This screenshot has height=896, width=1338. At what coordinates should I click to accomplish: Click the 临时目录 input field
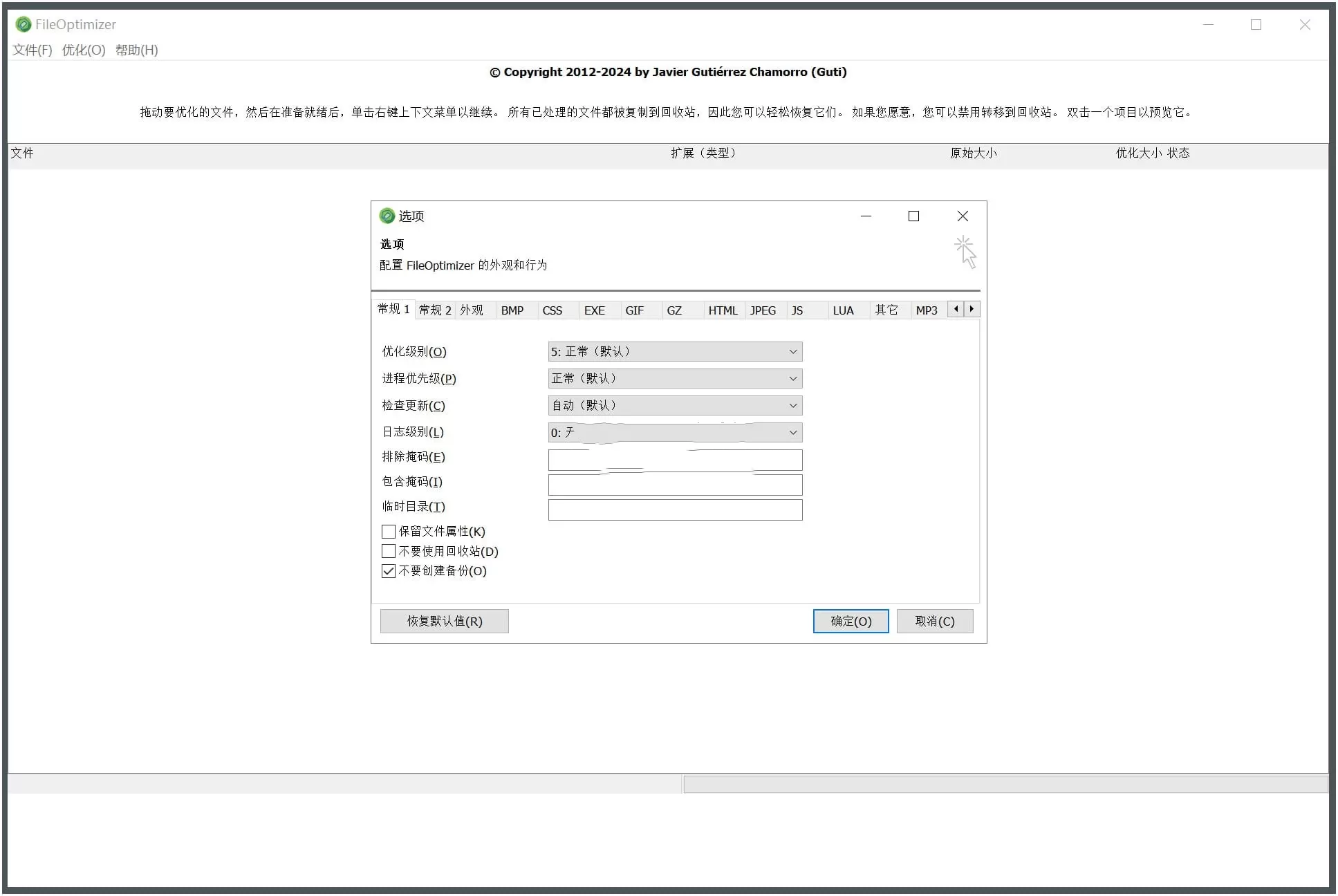(x=675, y=510)
